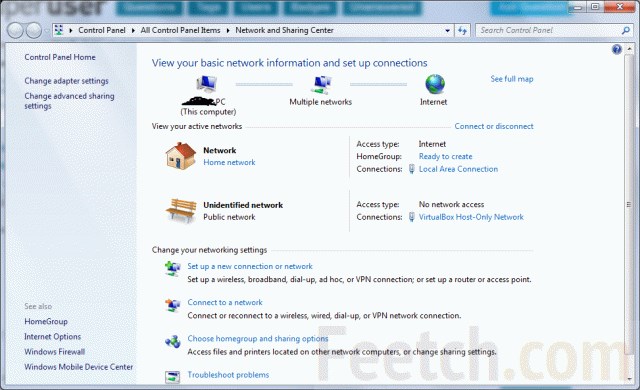Open Troubleshoot problems link
The width and height of the screenshot is (640, 390).
[x=228, y=374]
